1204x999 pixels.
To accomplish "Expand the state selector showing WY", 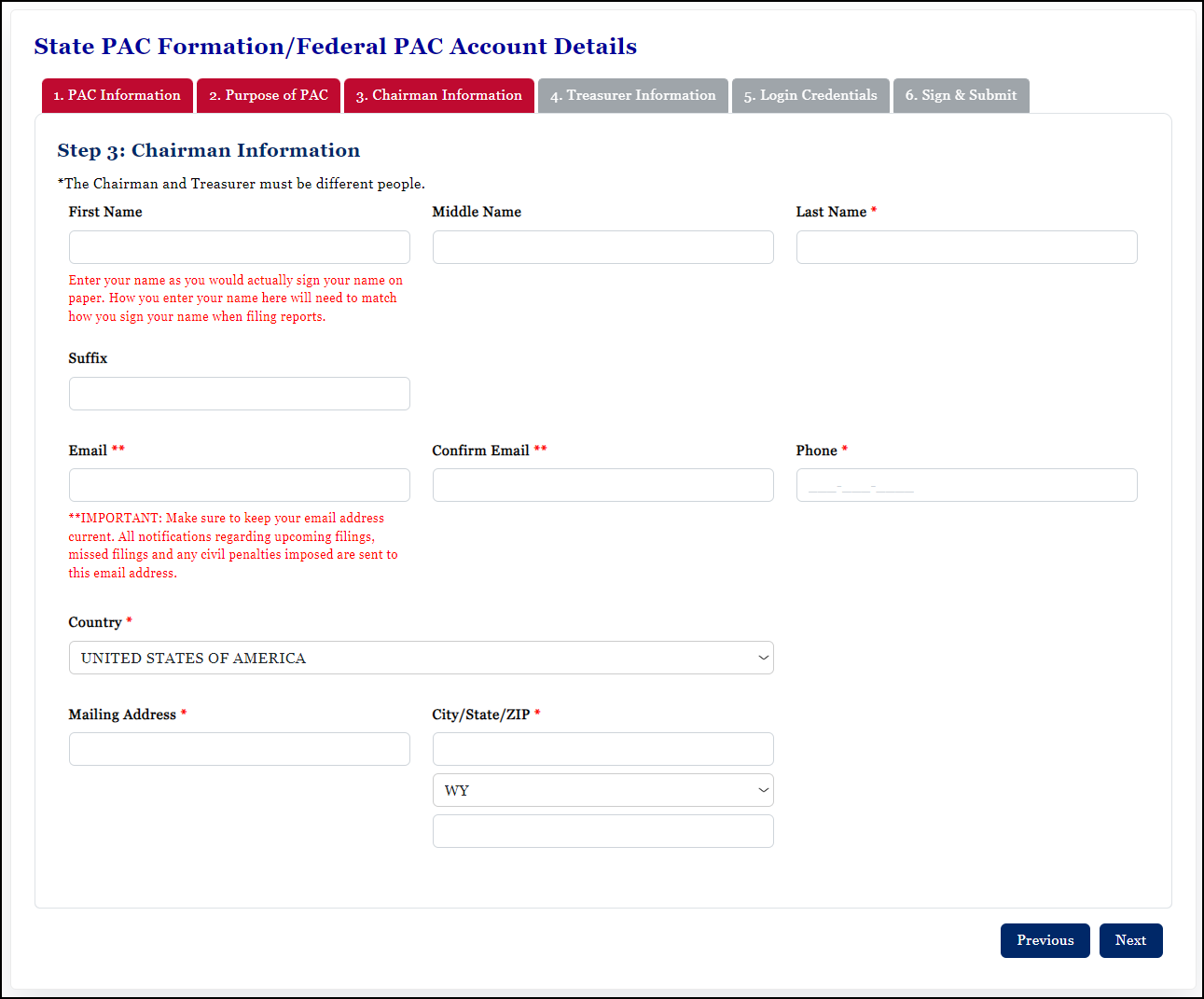I will pos(602,790).
